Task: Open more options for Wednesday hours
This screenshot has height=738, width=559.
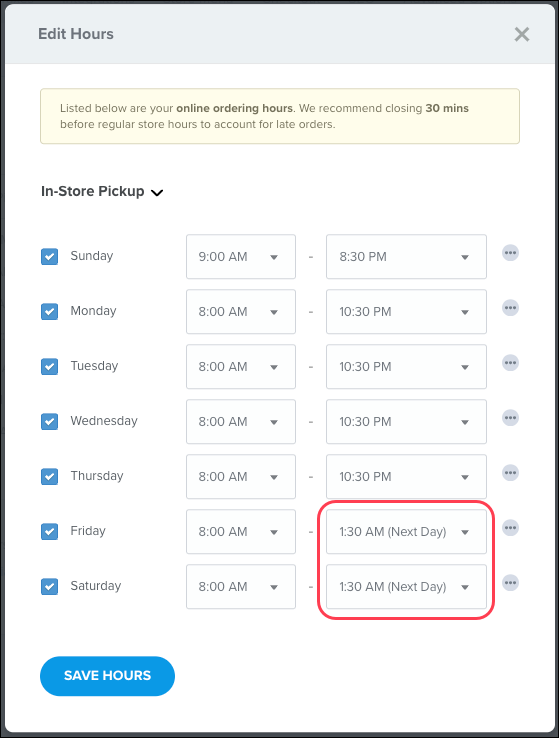Action: (510, 418)
